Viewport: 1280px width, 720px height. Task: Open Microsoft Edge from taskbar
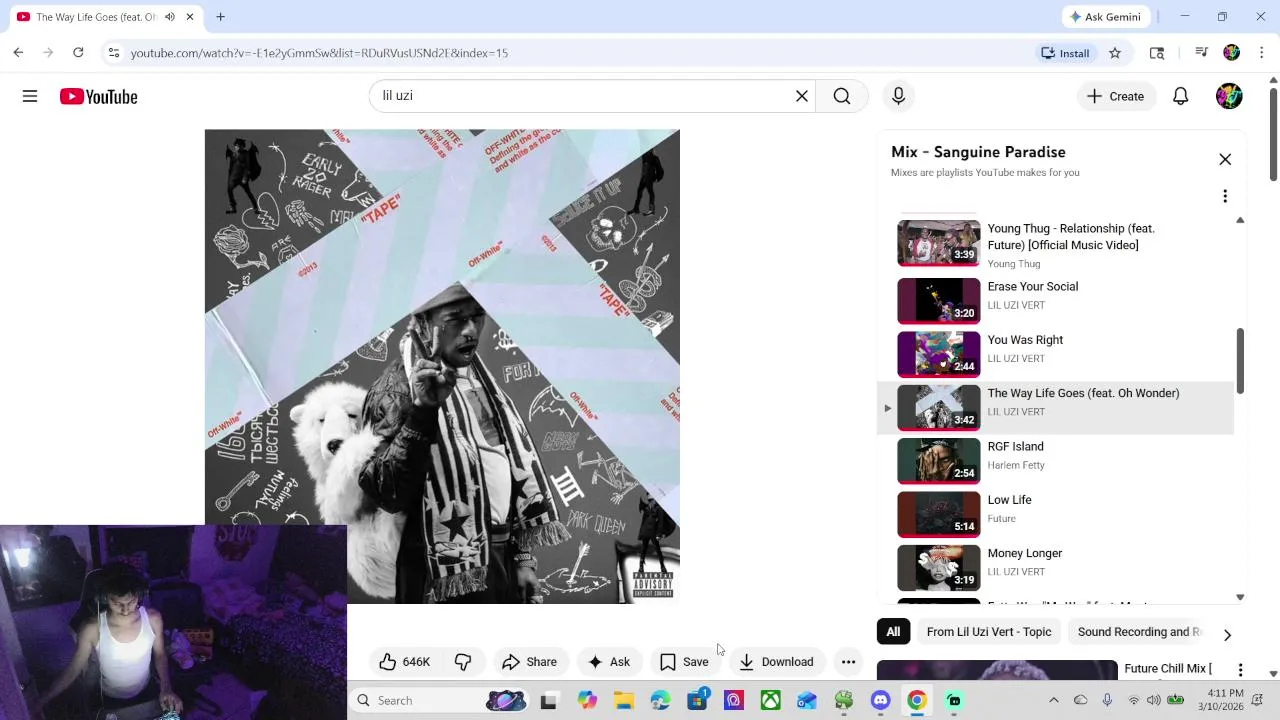(660, 701)
